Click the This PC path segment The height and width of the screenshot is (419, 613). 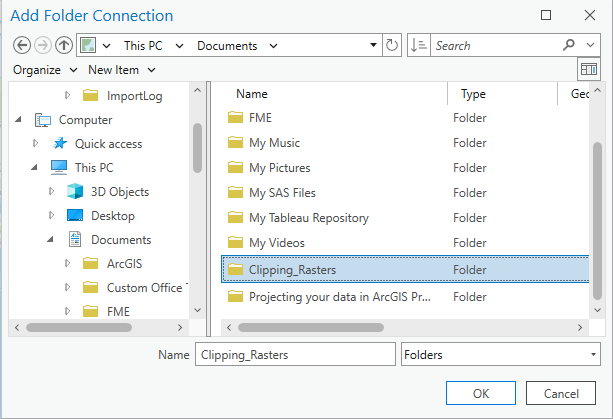tap(143, 46)
